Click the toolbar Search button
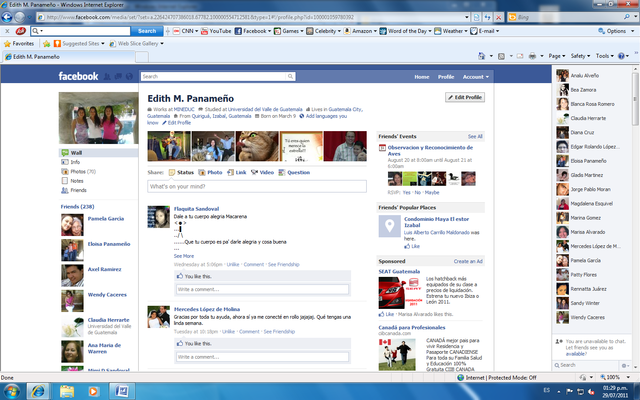Image resolution: width=640 pixels, height=400 pixels. pos(147,31)
